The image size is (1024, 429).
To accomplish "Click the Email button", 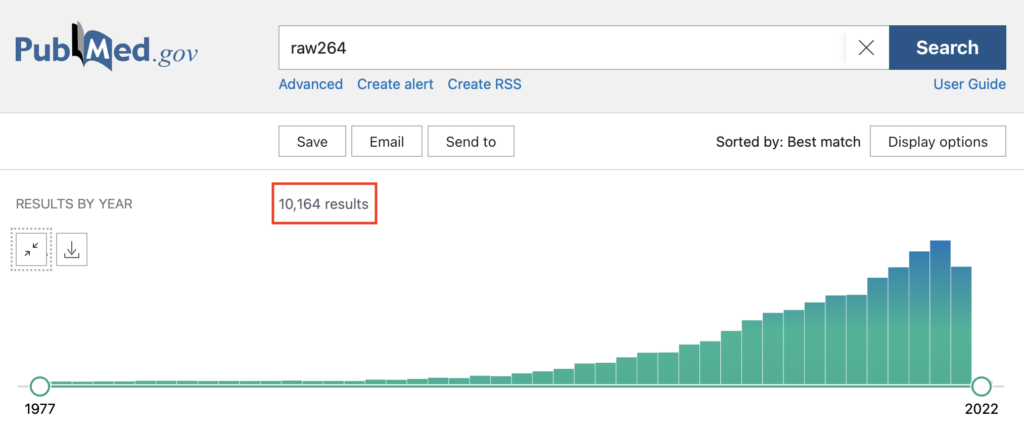I will (387, 142).
